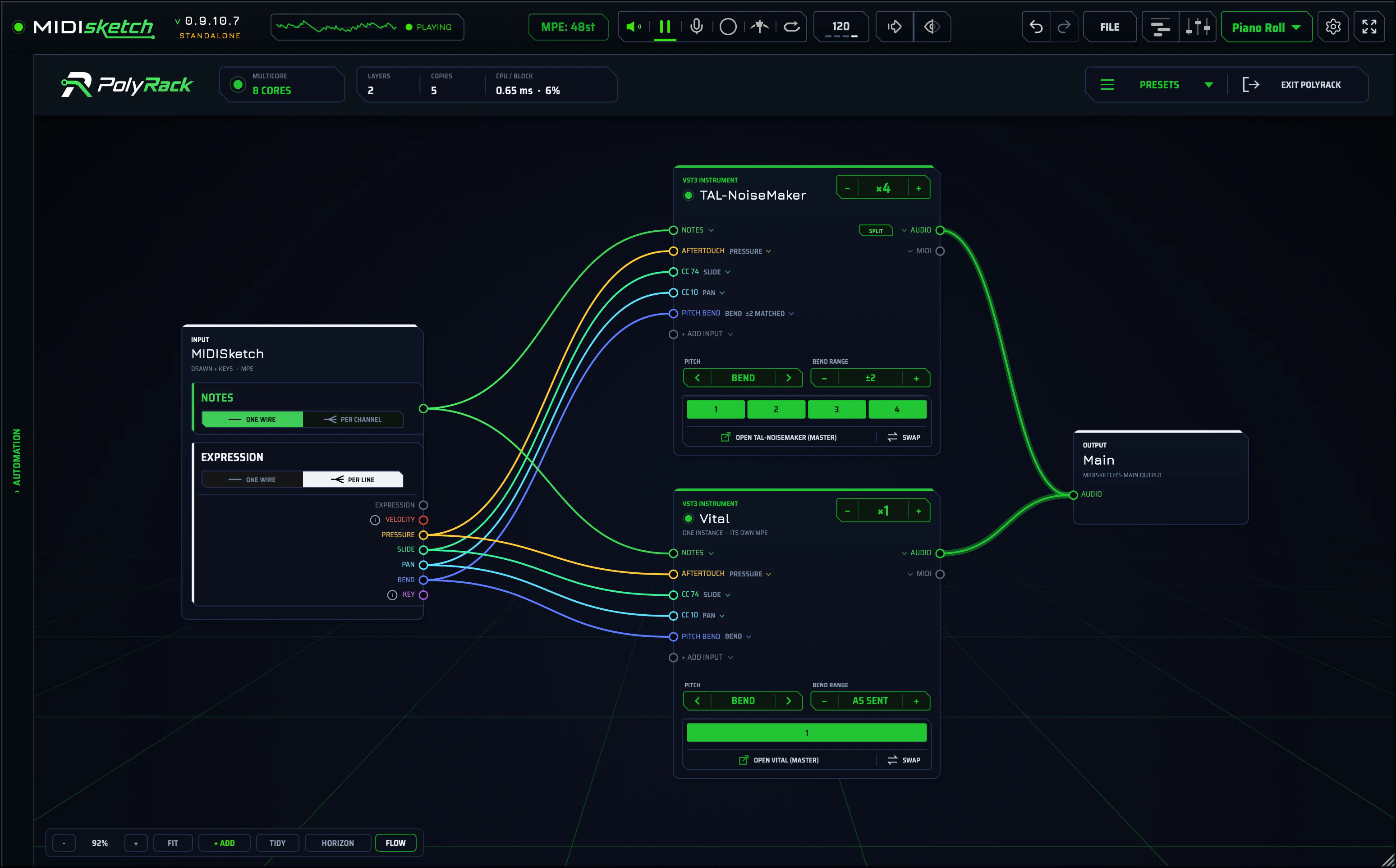Decrease TAL-NoiseMaker bend range ±2 minus
Screen dimensions: 1396x868
coord(824,378)
